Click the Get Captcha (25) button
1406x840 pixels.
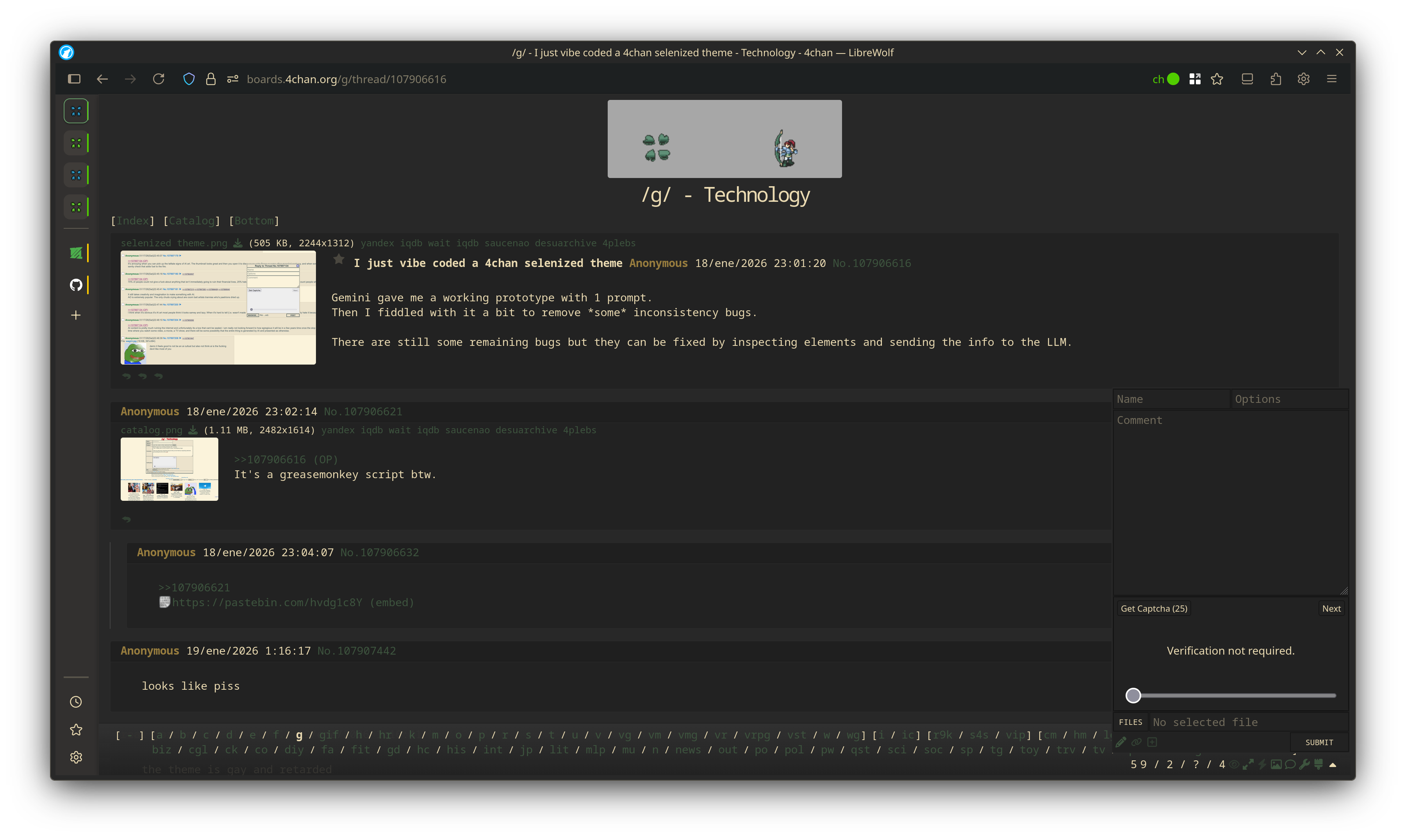(x=1153, y=609)
